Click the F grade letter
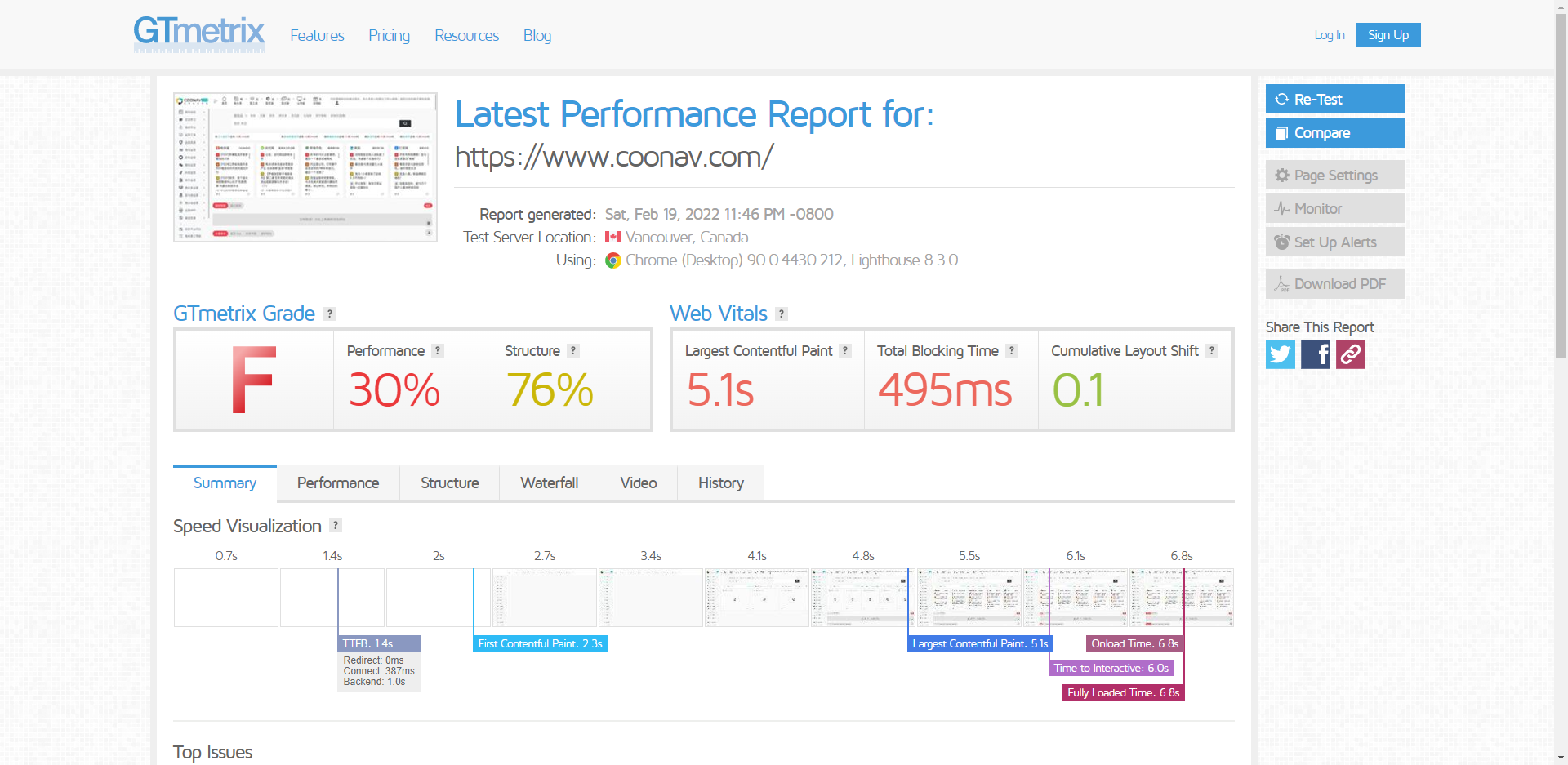Screen dimensions: 1568x765 (253, 380)
